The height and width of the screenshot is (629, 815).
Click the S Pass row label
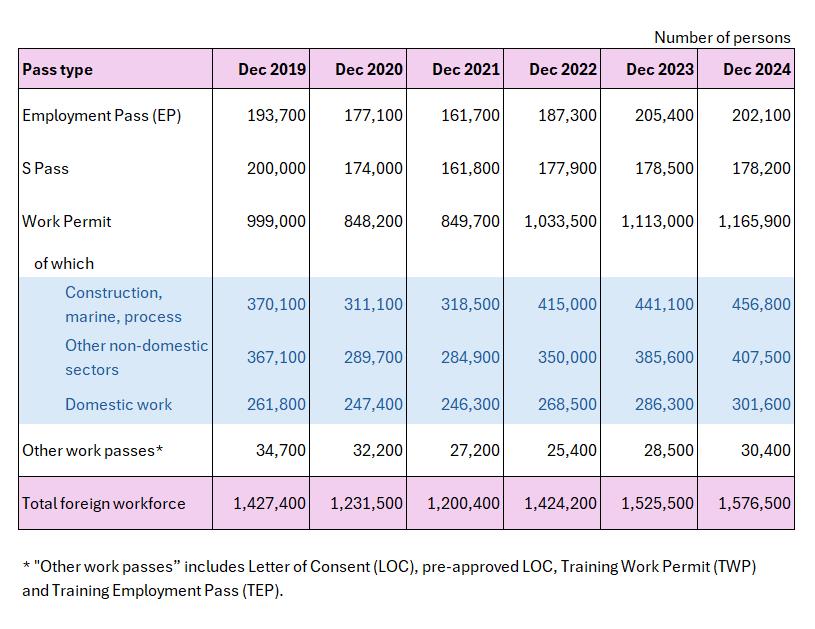tap(46, 168)
